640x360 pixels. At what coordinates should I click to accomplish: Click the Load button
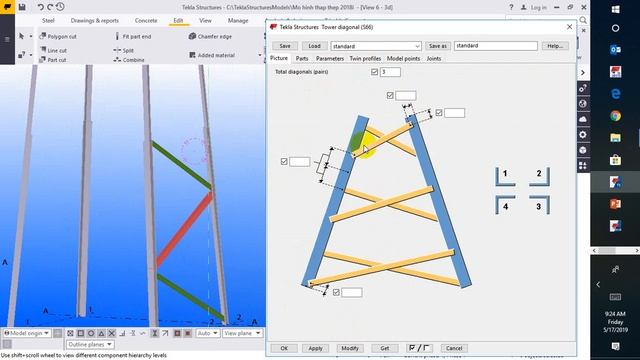coord(314,46)
